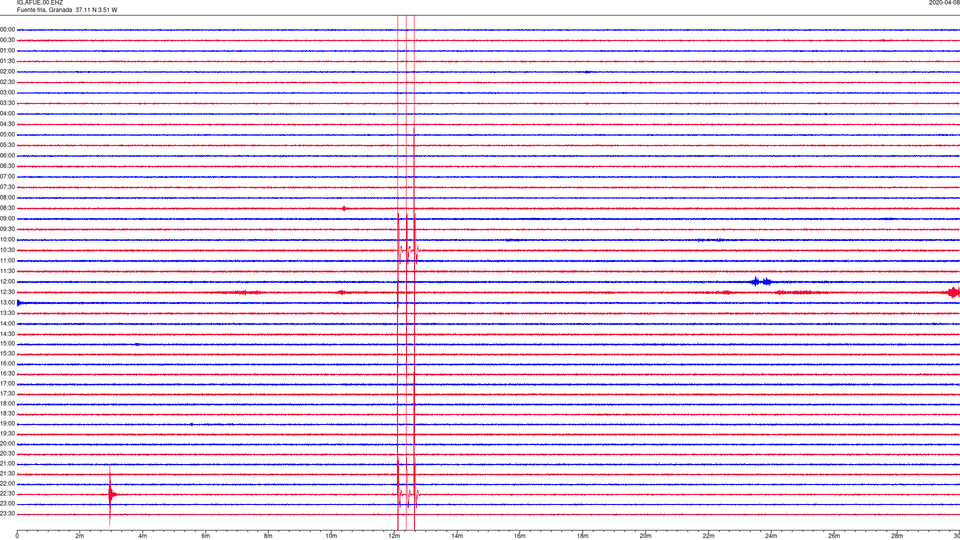The image size is (960, 540).
Task: Click the 14m tick label on time axis
Action: click(457, 536)
